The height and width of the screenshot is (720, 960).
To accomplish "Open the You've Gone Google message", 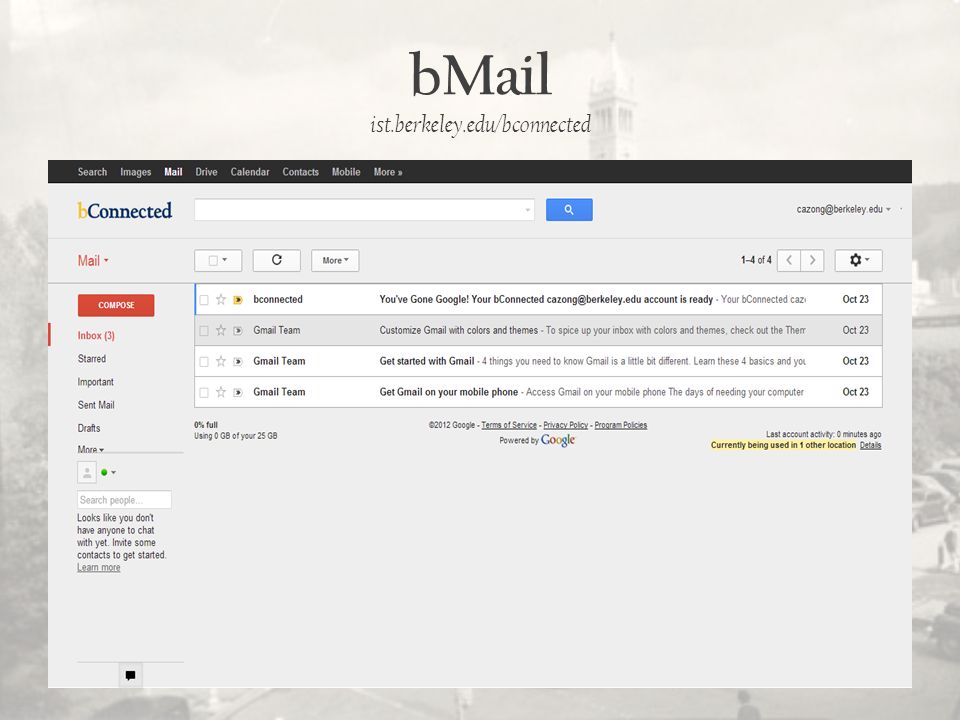I will [539, 299].
